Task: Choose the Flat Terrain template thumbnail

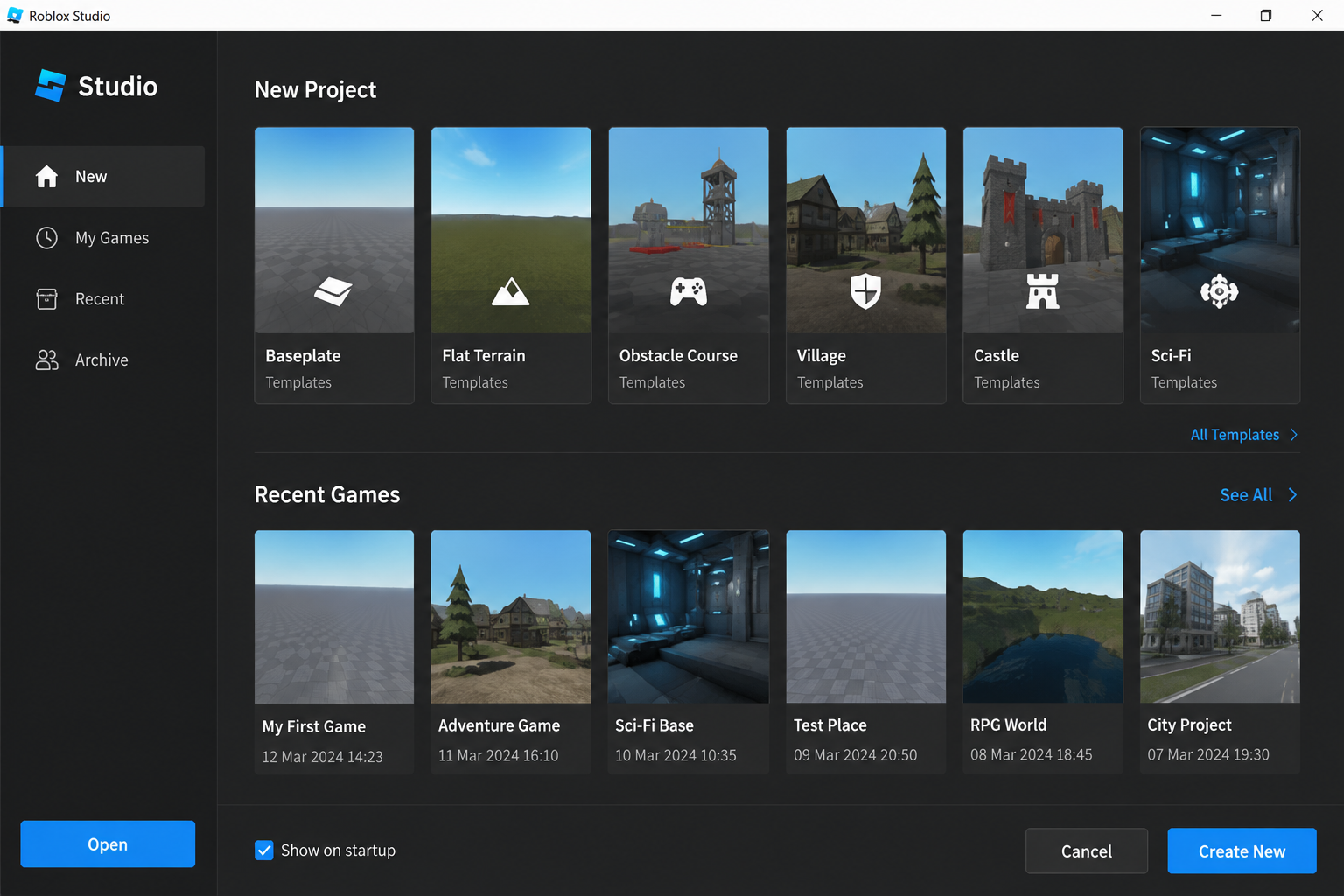Action: pyautogui.click(x=511, y=230)
